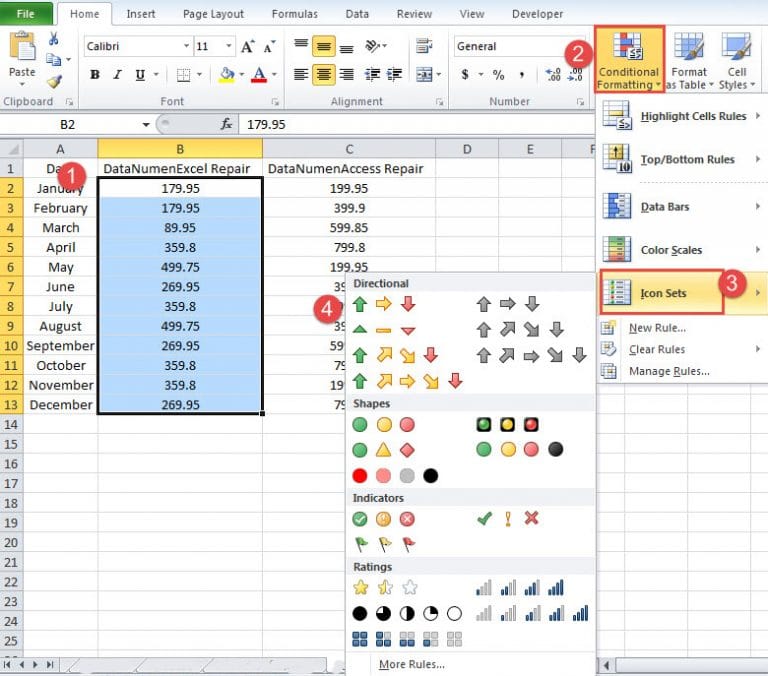
Task: Select the 3 Stars rating icon set
Action: (383, 588)
